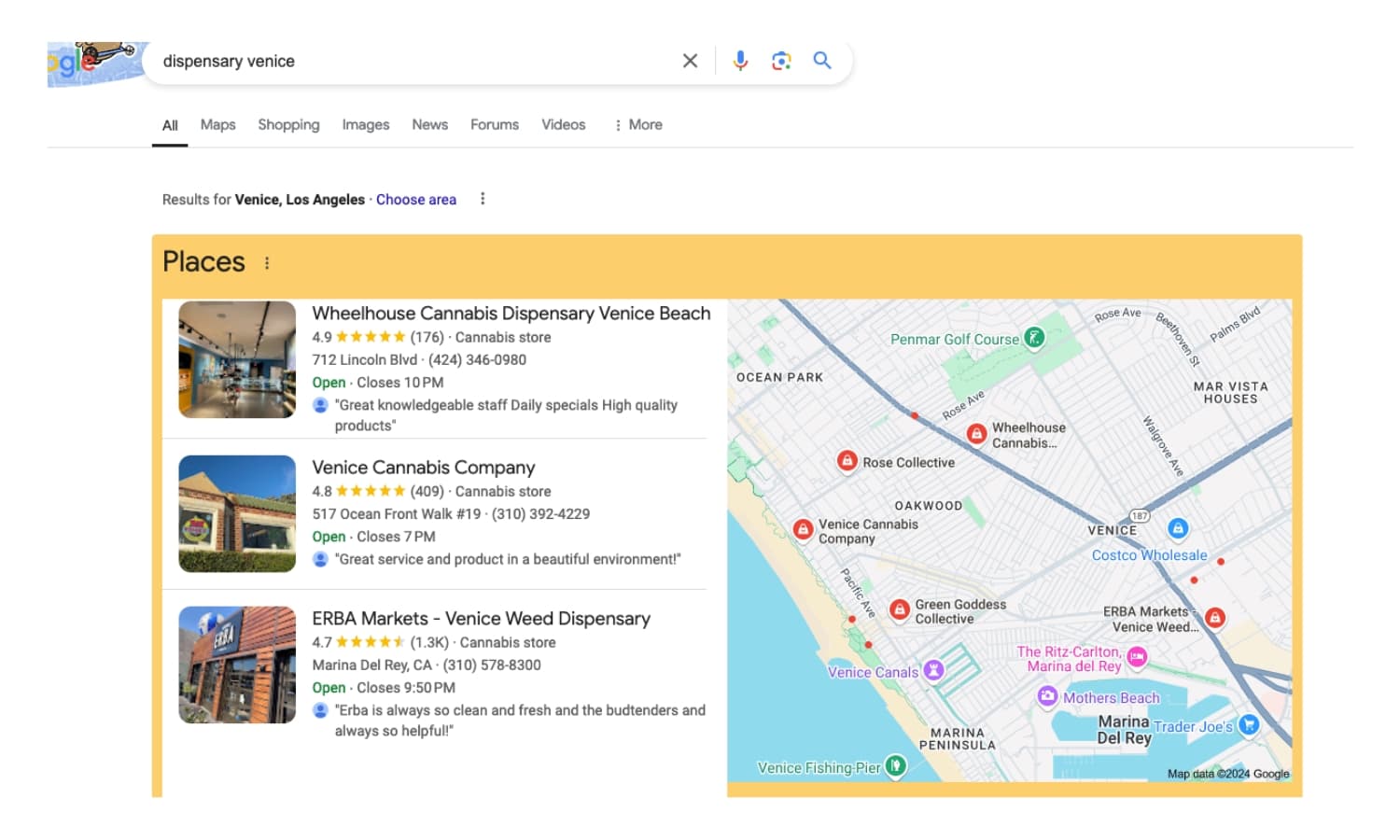Open the Costco Wholesale map label

[x=1150, y=554]
